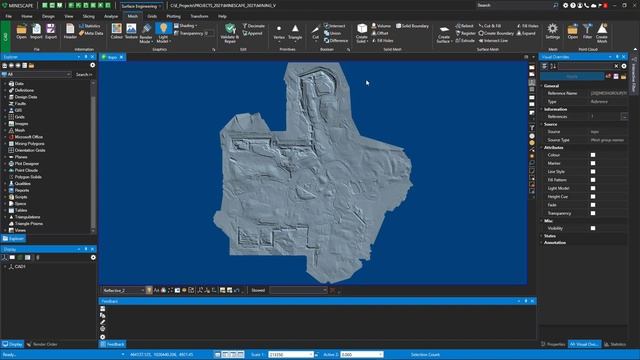The width and height of the screenshot is (640, 360).
Task: Open the Vertex primitives dropdown
Action: pyautogui.click(x=279, y=33)
